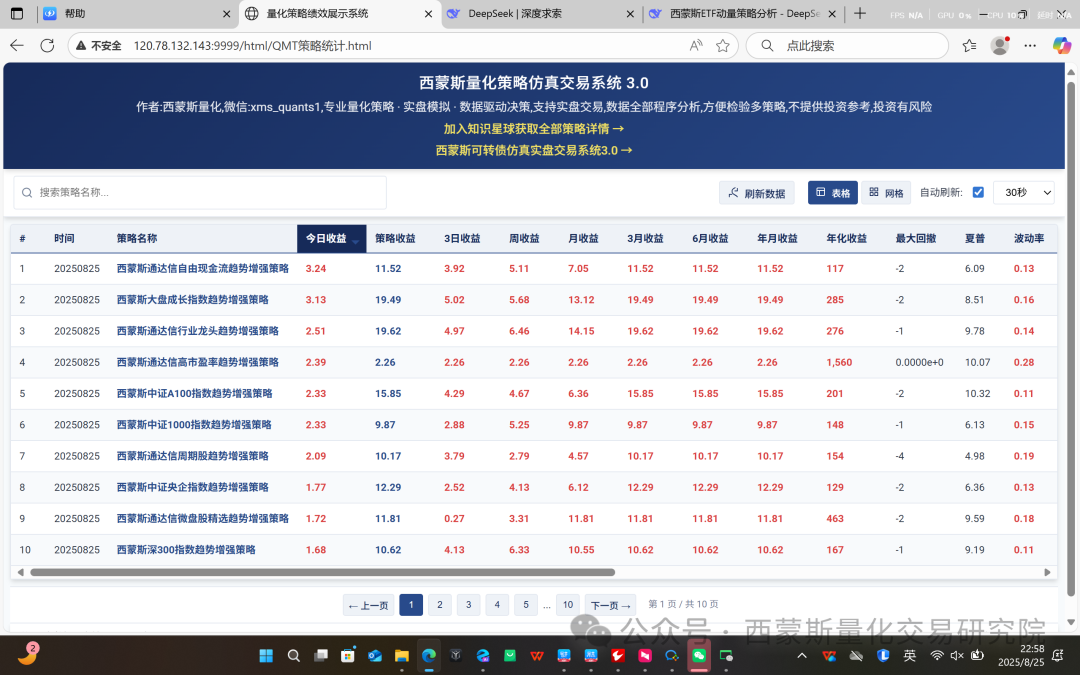1080x675 pixels.
Task: Go to page 2 of results
Action: pyautogui.click(x=439, y=605)
